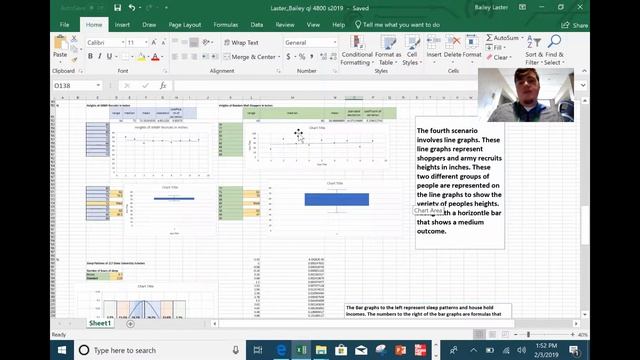The width and height of the screenshot is (640, 360).
Task: Apply percent style format
Action: tap(302, 57)
